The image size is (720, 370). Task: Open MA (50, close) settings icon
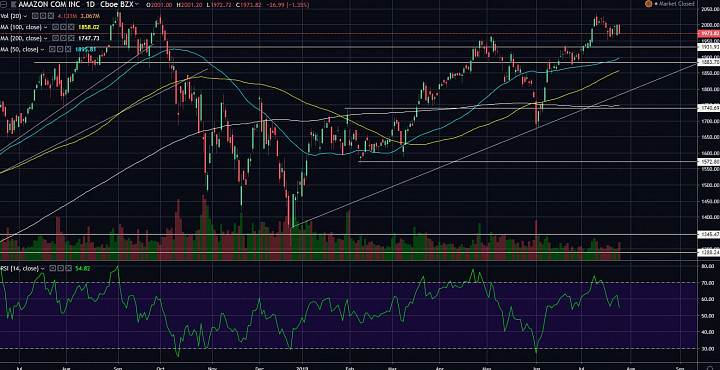pos(60,49)
